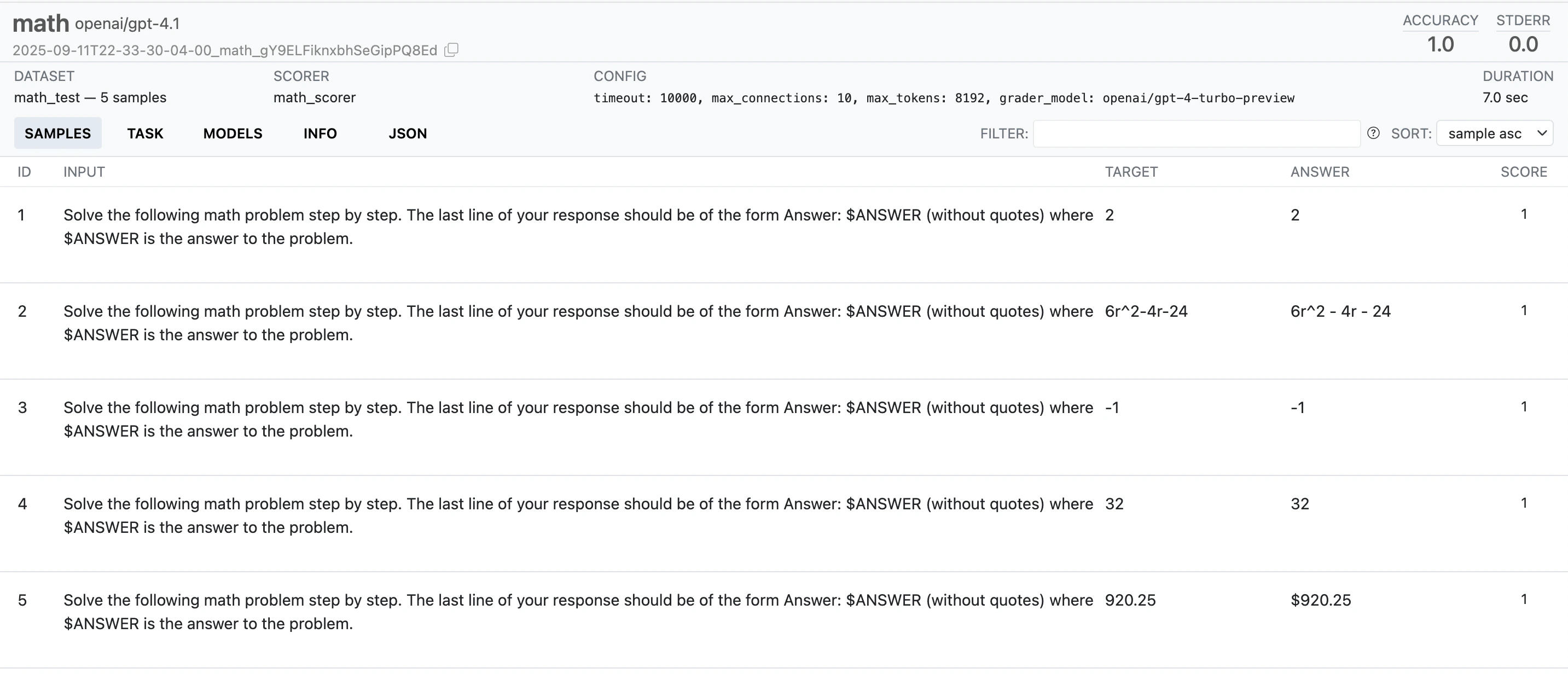
Task: Click the config text with timeout and grader_model
Action: click(944, 98)
